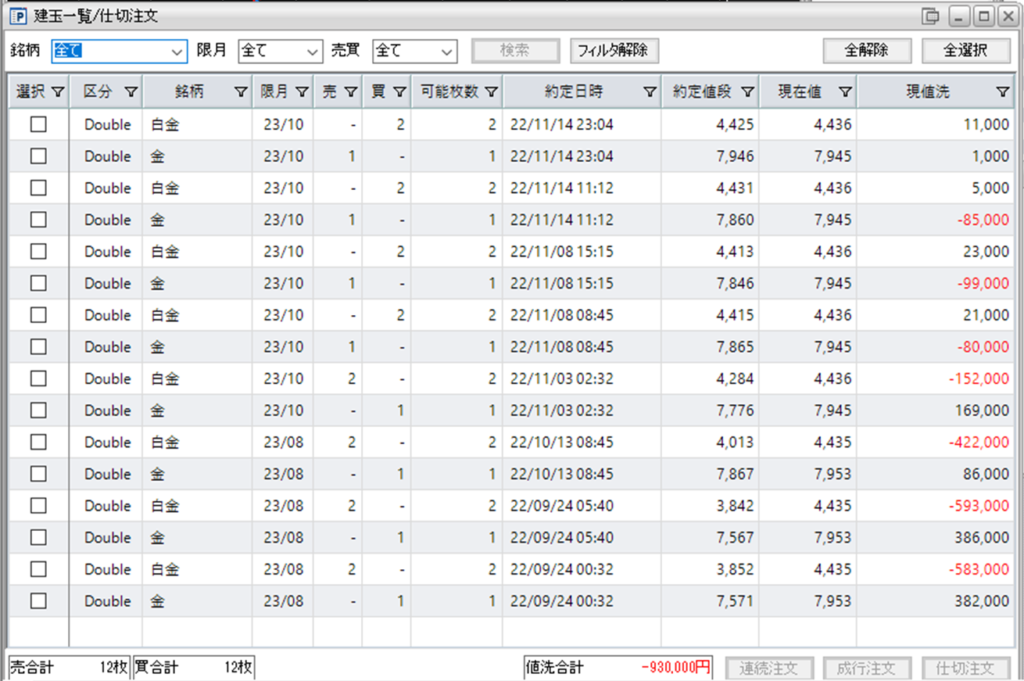
Task: Click the 値洗合計 total -930,000円
Action: pyautogui.click(x=618, y=667)
